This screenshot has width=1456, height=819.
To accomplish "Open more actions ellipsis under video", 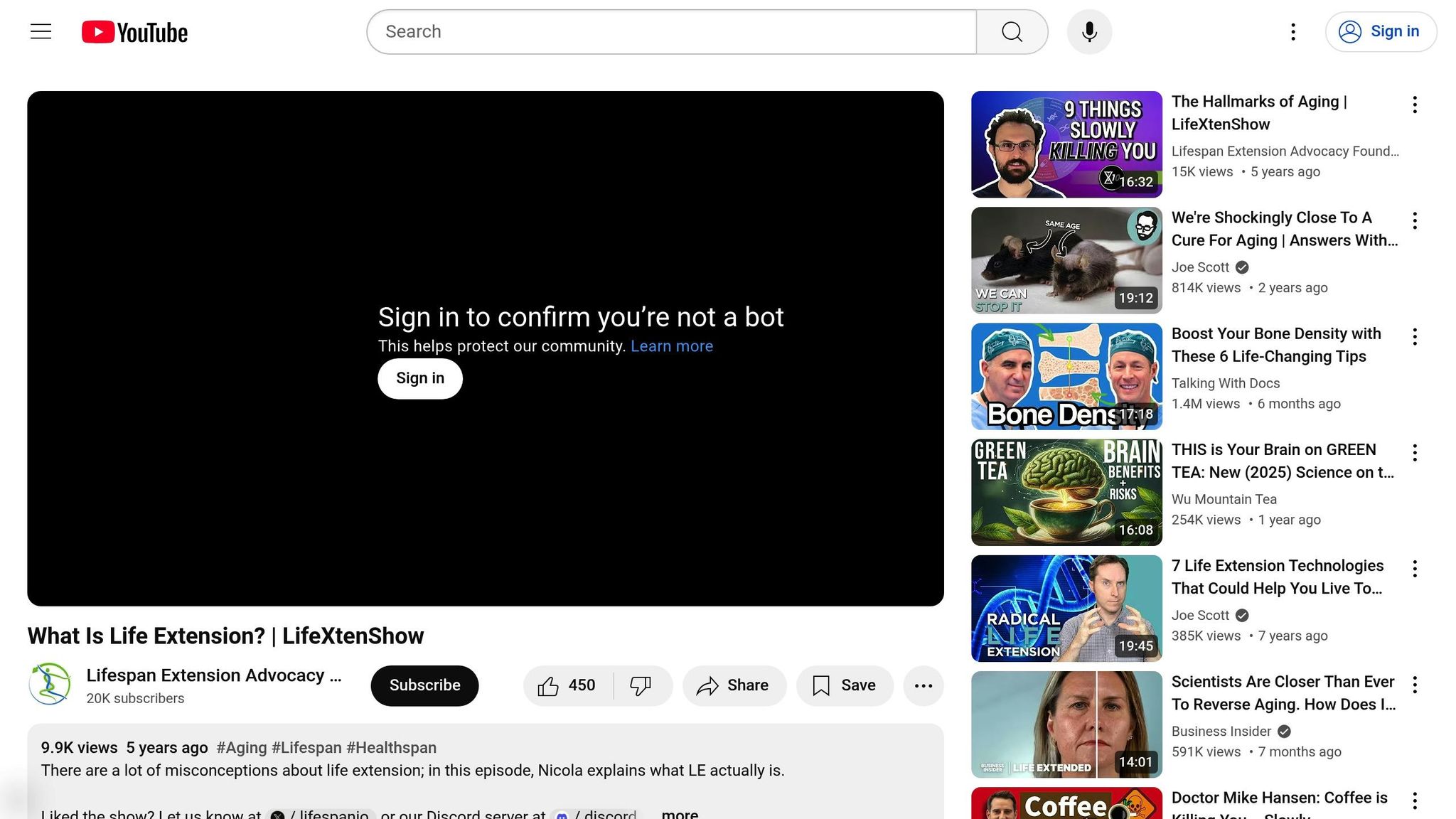I will [924, 685].
